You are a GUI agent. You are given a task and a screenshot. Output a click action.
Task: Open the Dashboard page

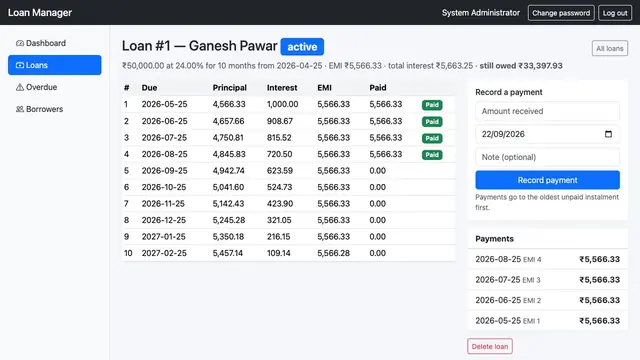pyautogui.click(x=54, y=43)
